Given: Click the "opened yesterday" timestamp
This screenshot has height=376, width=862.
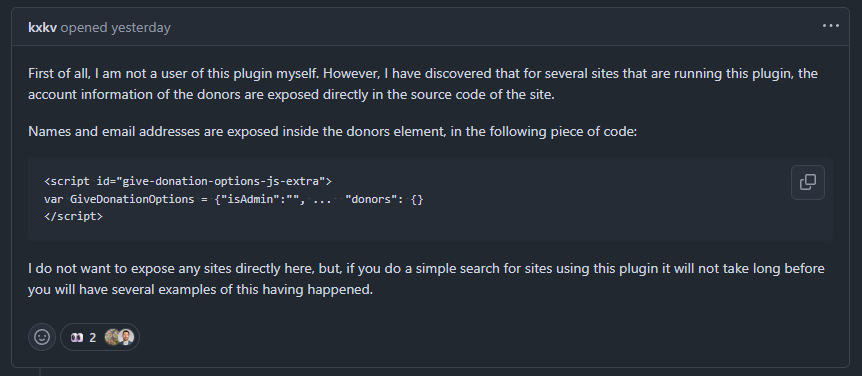Looking at the screenshot, I should coord(115,27).
